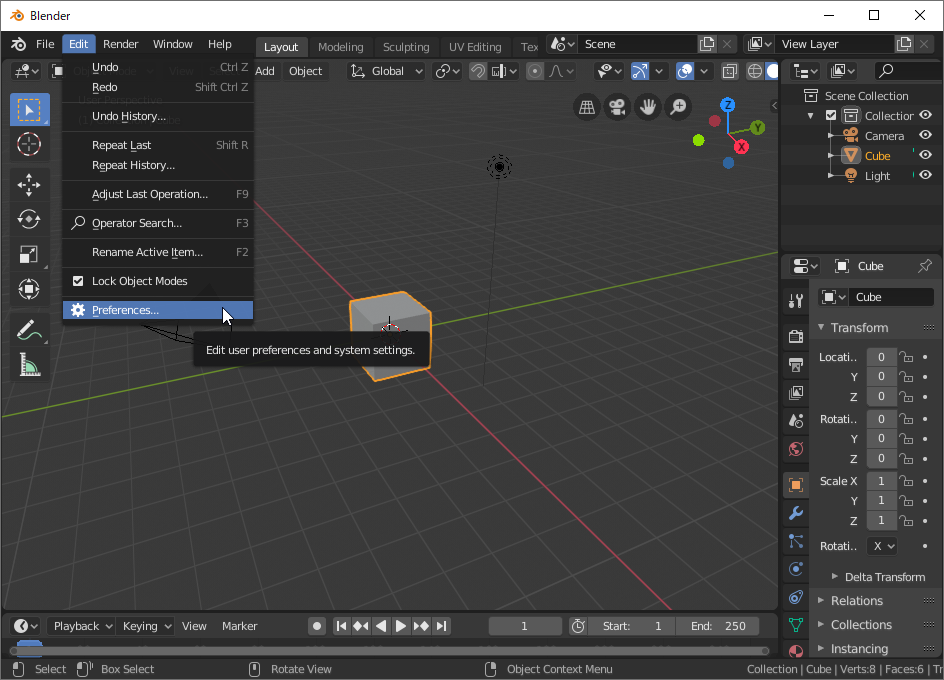
Task: Click the pan view hand icon
Action: [x=648, y=107]
